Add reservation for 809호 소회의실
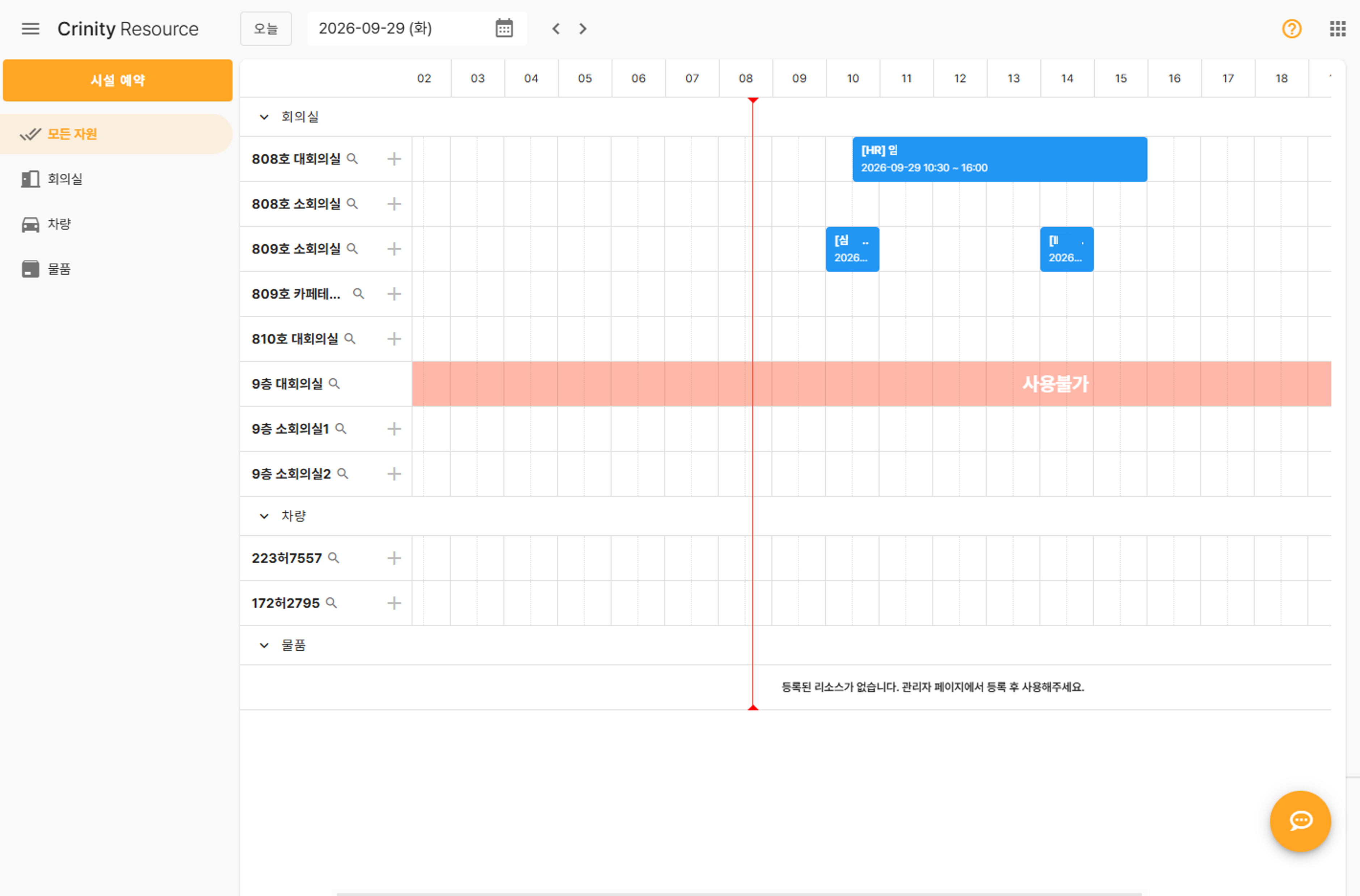1360x896 pixels. [394, 249]
